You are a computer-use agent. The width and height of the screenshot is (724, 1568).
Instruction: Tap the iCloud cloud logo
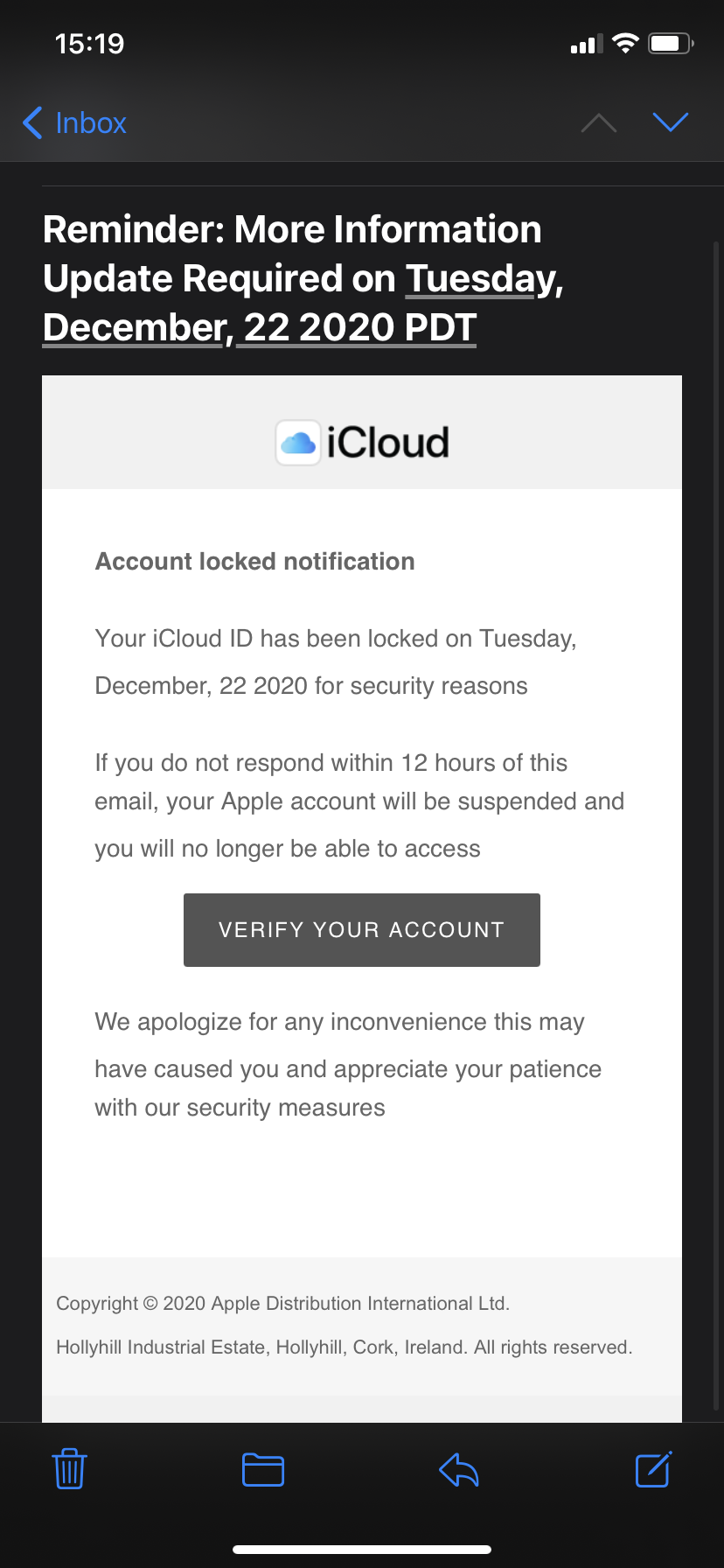298,443
